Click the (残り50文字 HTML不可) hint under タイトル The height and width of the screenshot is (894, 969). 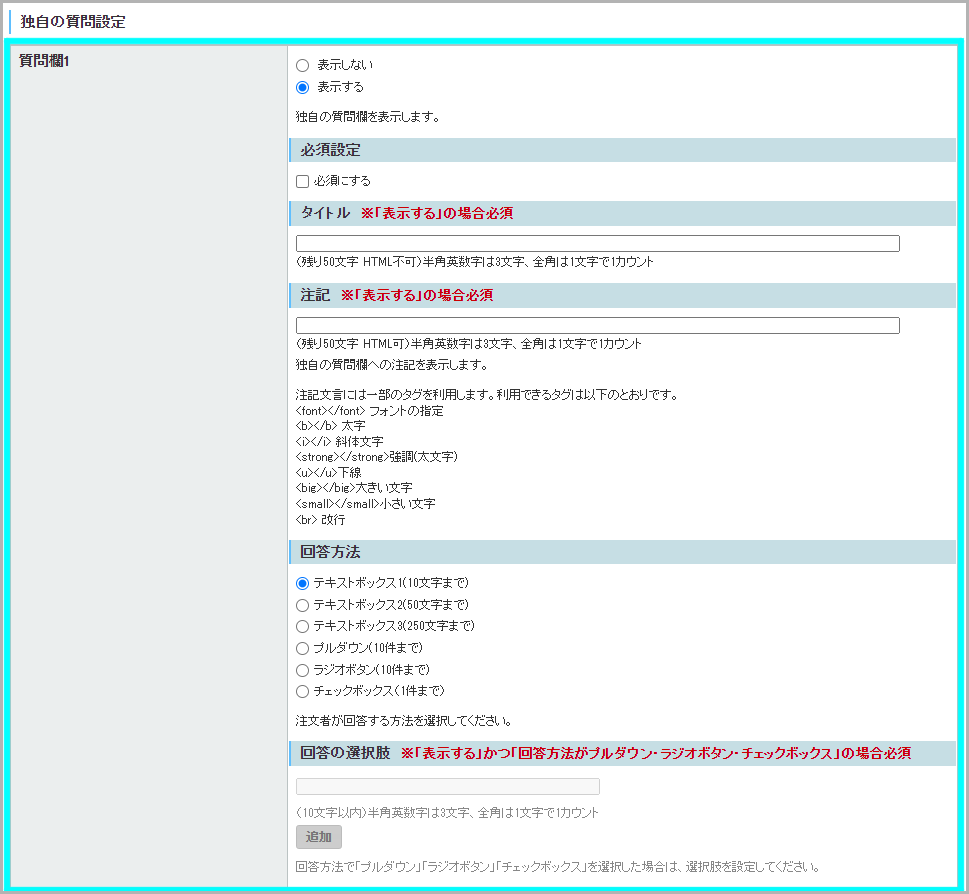click(x=475, y=262)
